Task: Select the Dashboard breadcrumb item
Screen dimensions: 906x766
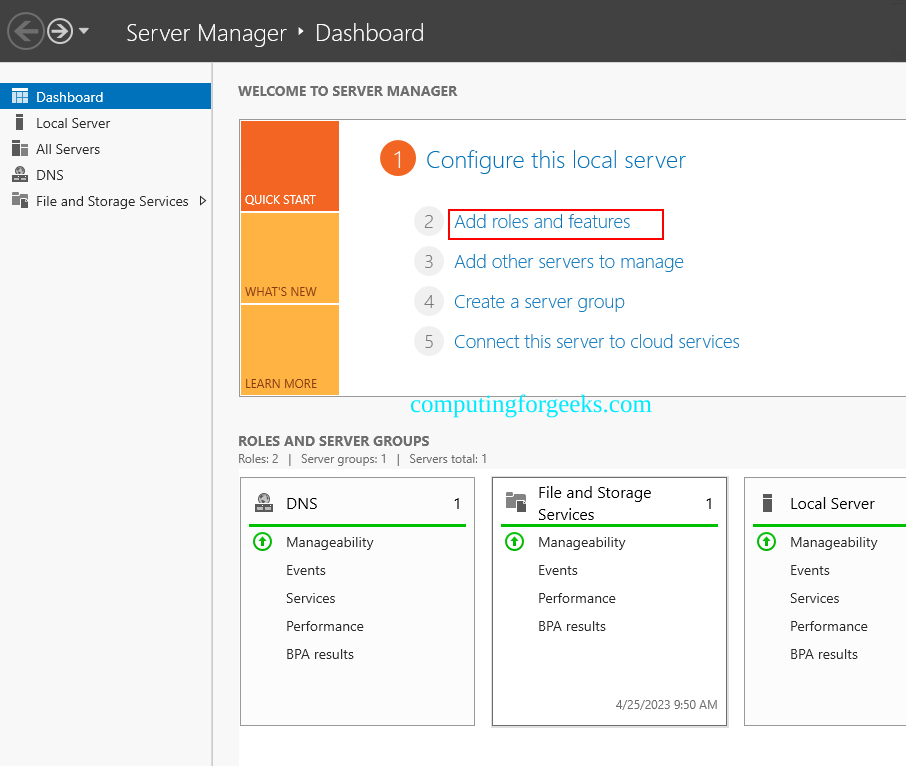Action: pyautogui.click(x=369, y=33)
